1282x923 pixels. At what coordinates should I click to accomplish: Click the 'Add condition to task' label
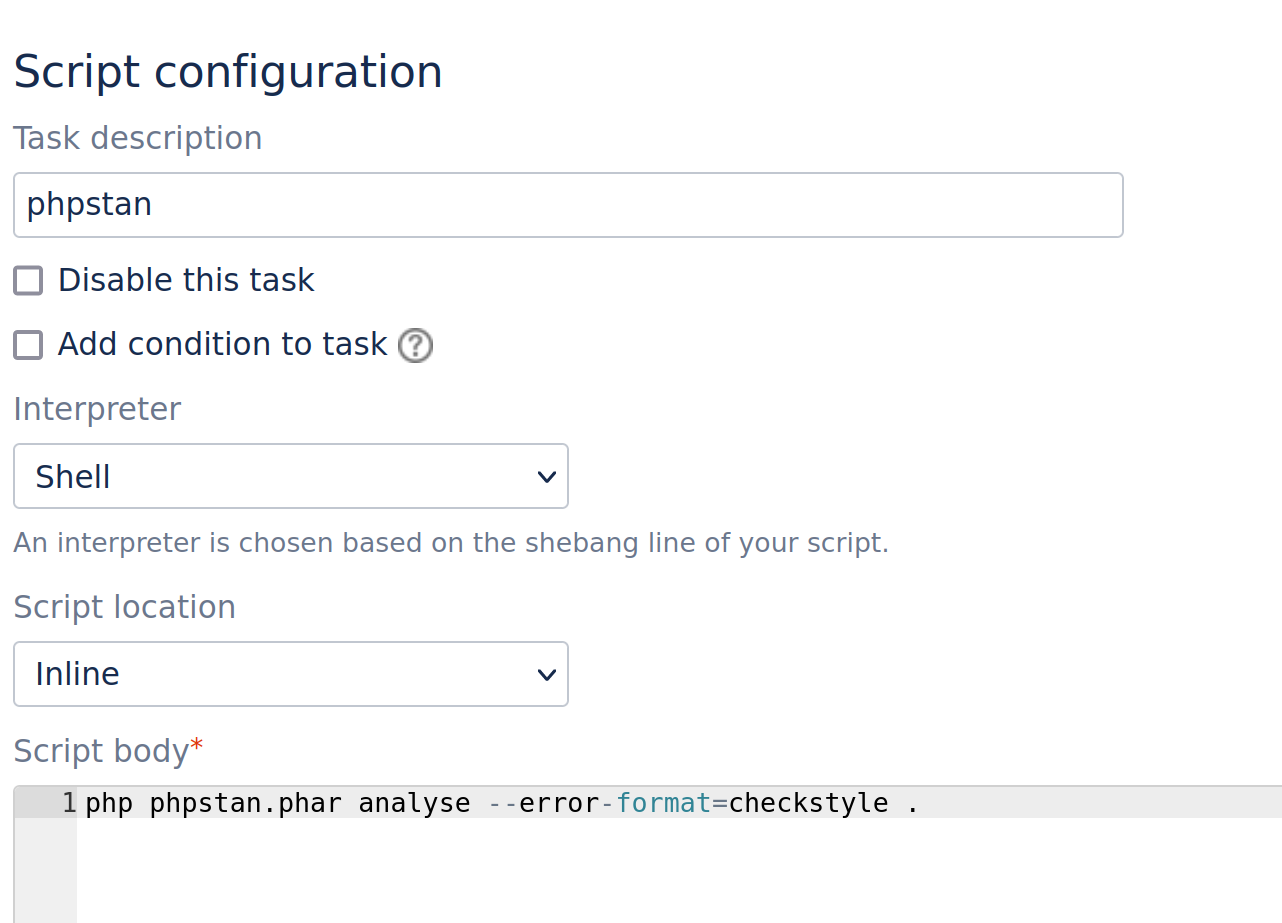pos(222,345)
